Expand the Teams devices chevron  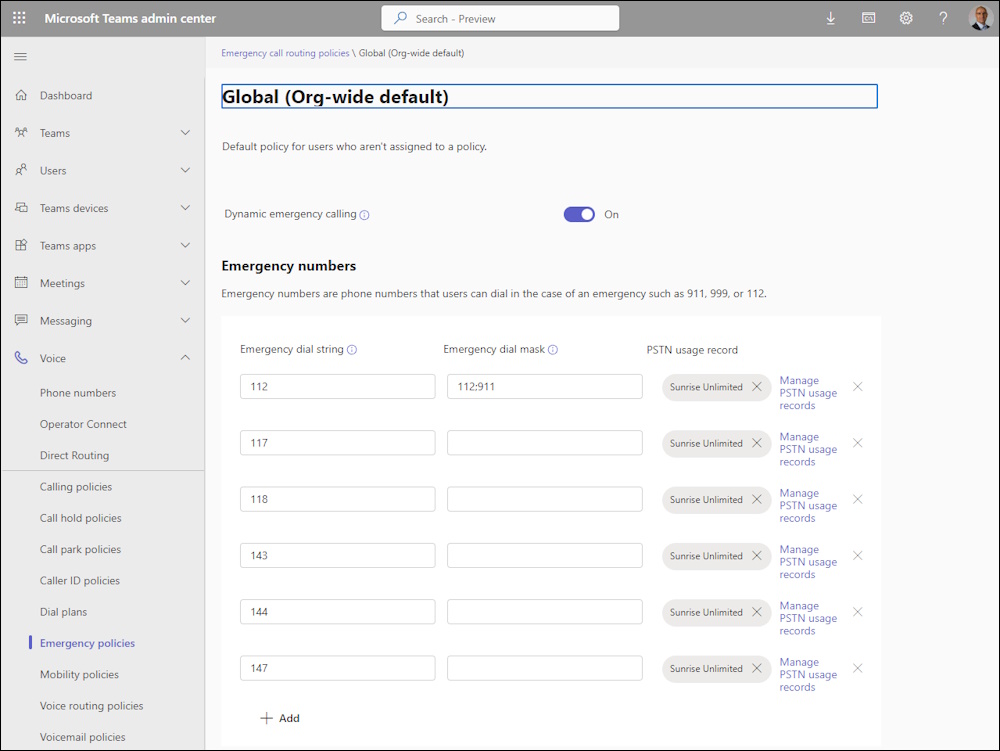[185, 208]
